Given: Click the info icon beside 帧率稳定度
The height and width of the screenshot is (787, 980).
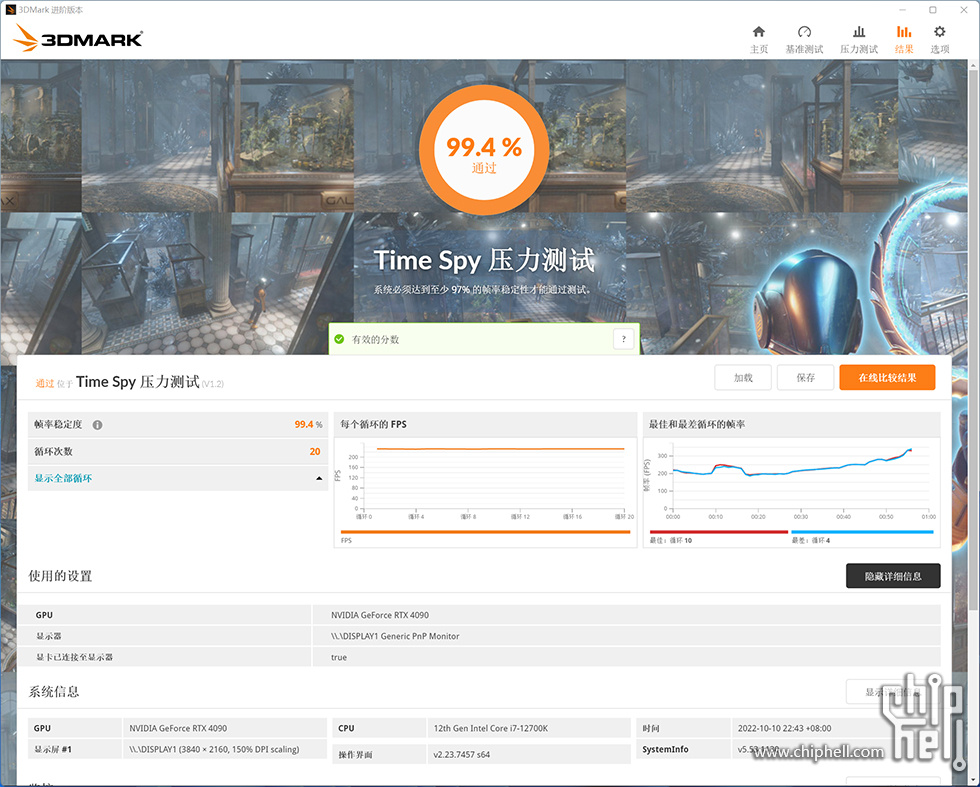Looking at the screenshot, I should pyautogui.click(x=97, y=425).
